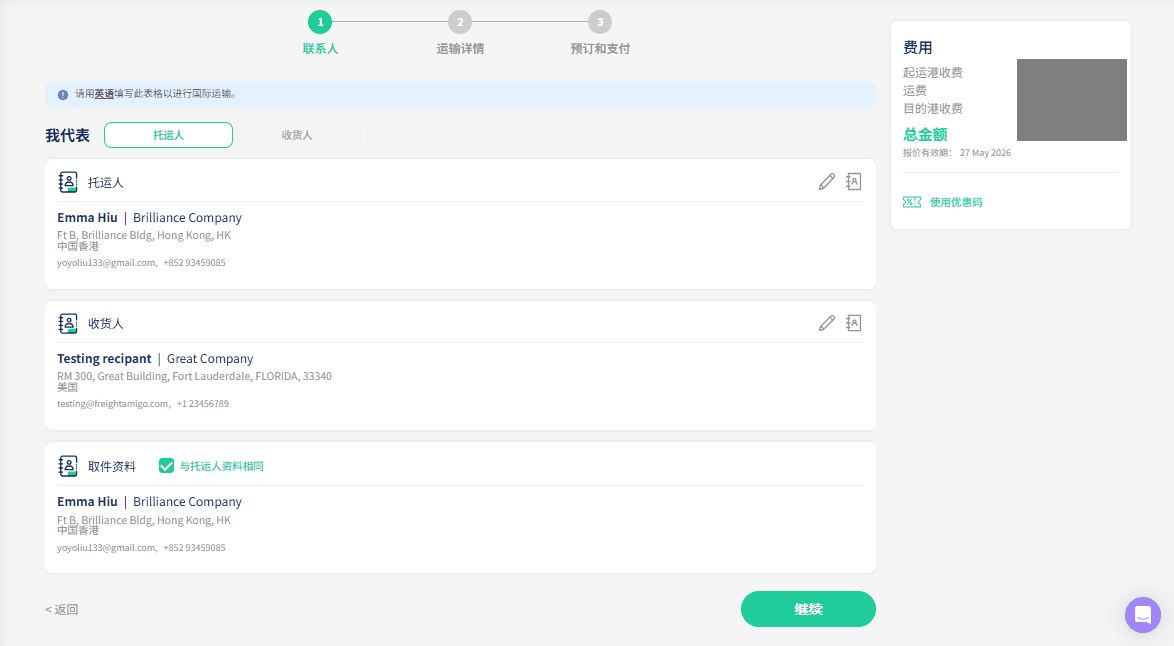
Task: Edit shipper details with pencil icon
Action: pyautogui.click(x=827, y=182)
